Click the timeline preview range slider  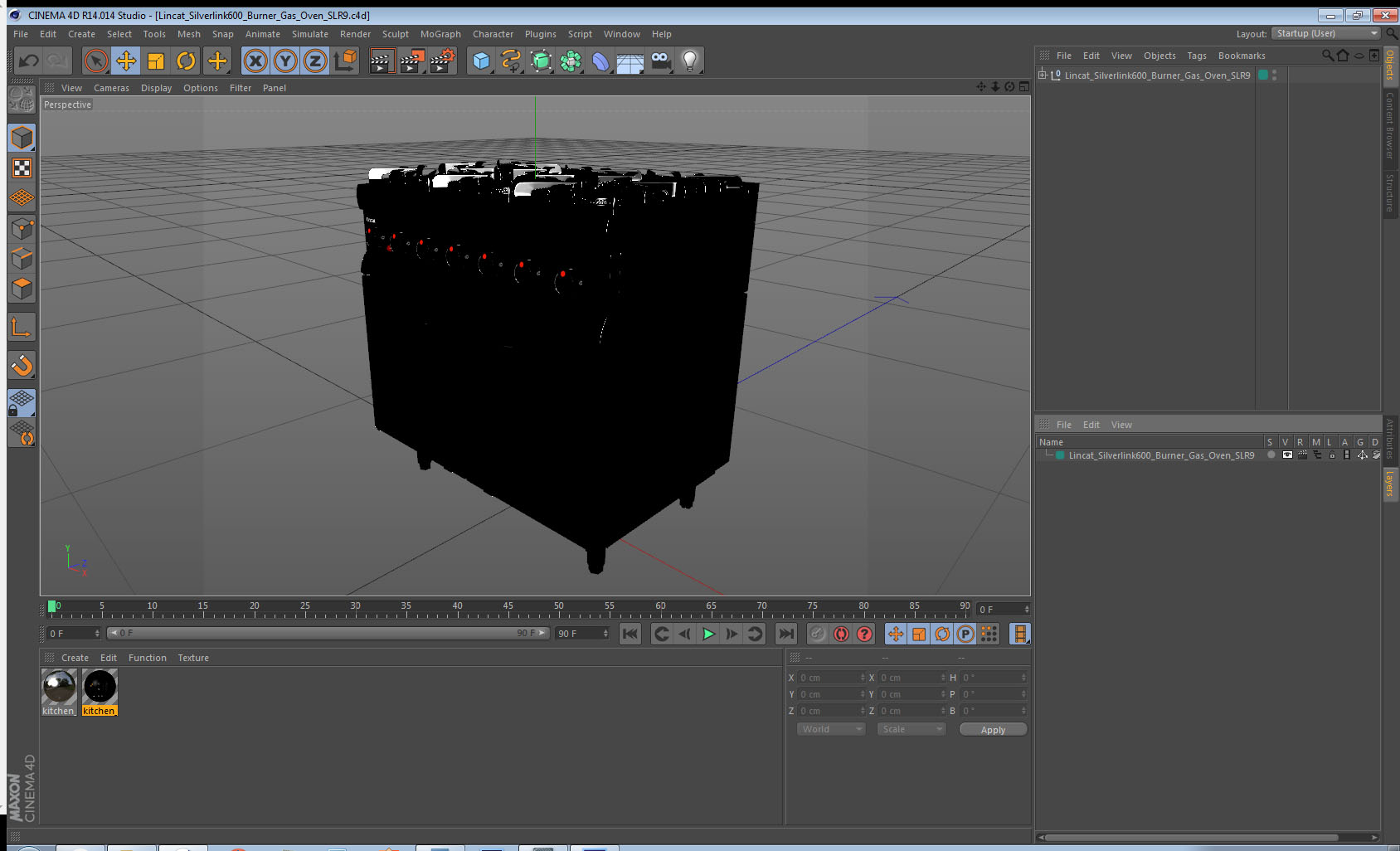coord(328,633)
